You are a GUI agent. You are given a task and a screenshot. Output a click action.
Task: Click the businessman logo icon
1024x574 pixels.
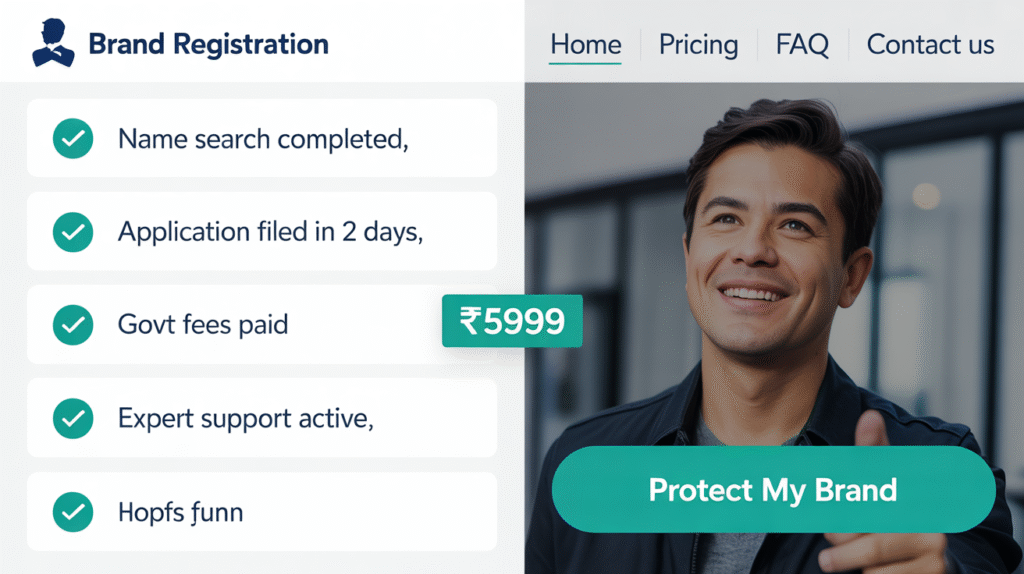coord(53,42)
